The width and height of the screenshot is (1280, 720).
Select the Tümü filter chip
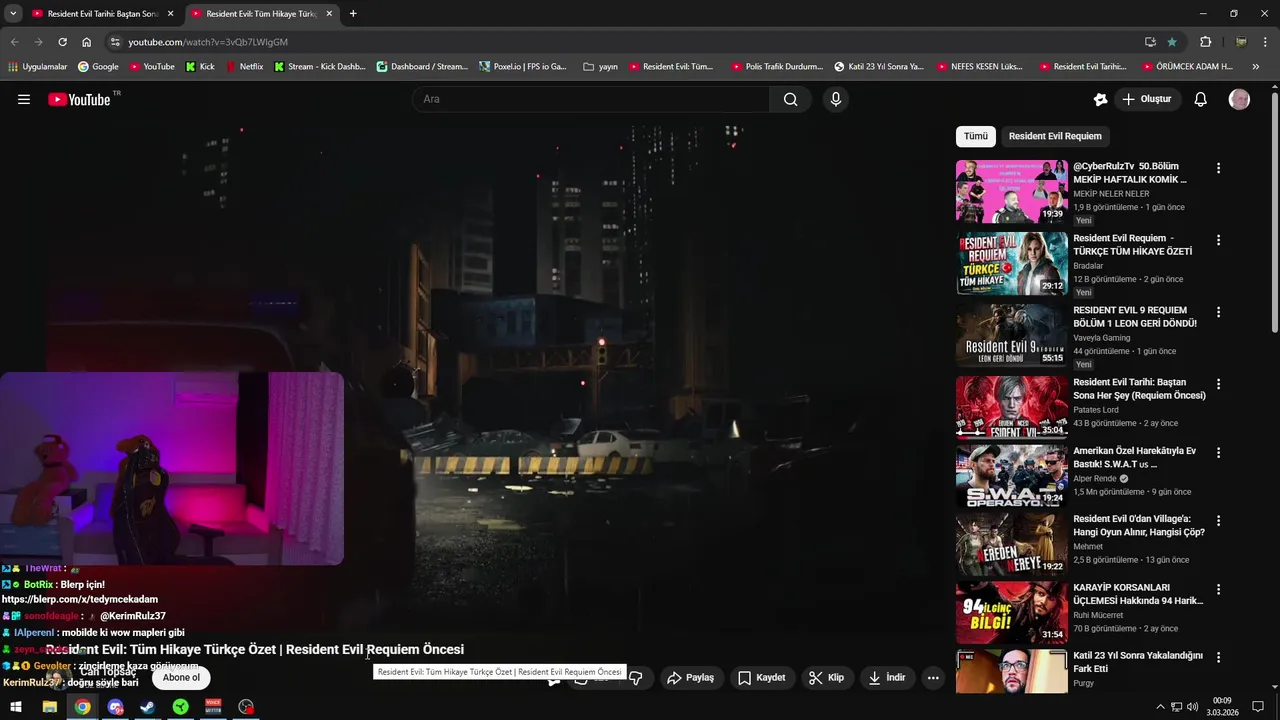976,136
